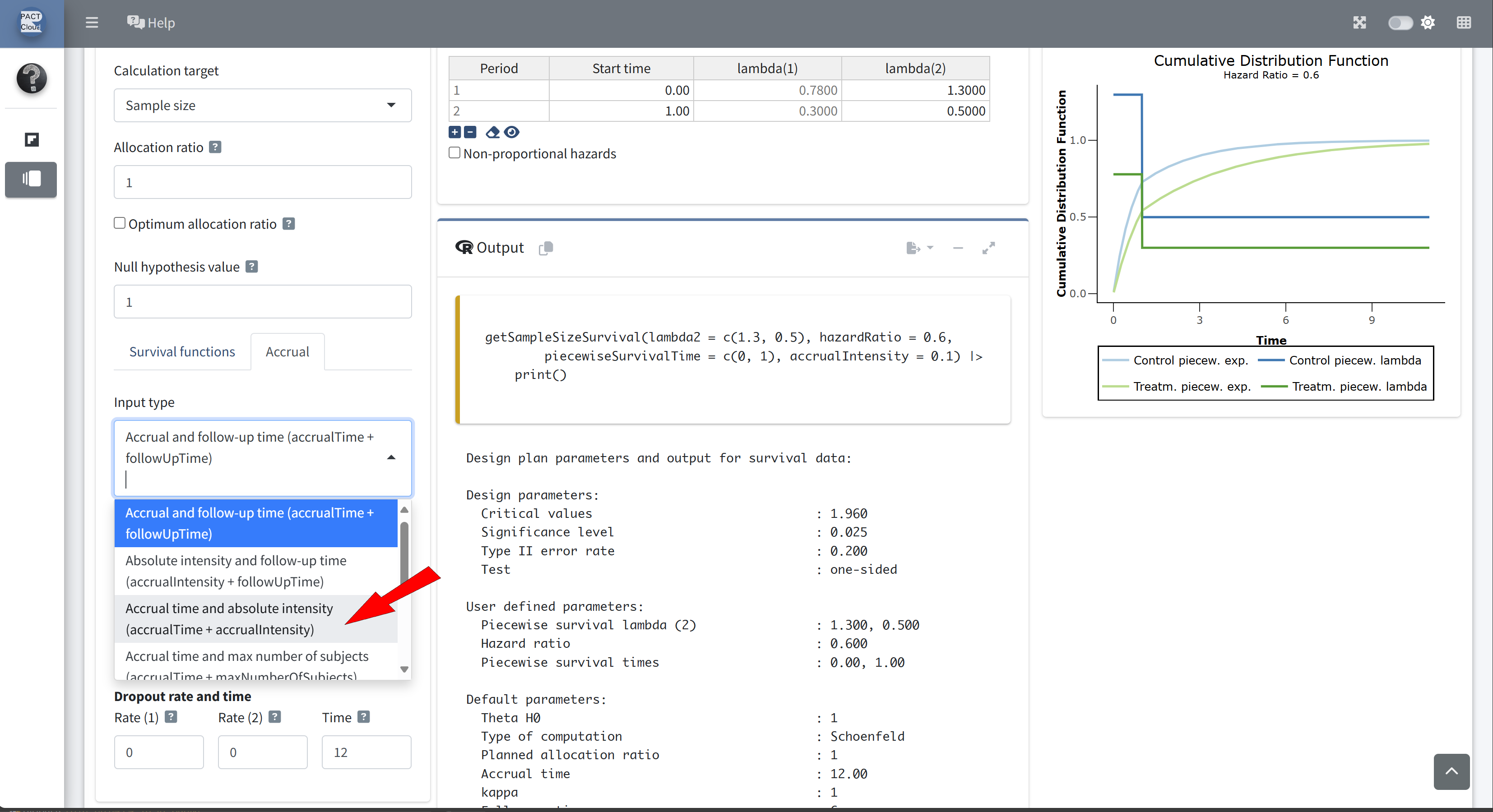Open the apps grid icon
This screenshot has width=1493, height=812.
(x=1464, y=23)
